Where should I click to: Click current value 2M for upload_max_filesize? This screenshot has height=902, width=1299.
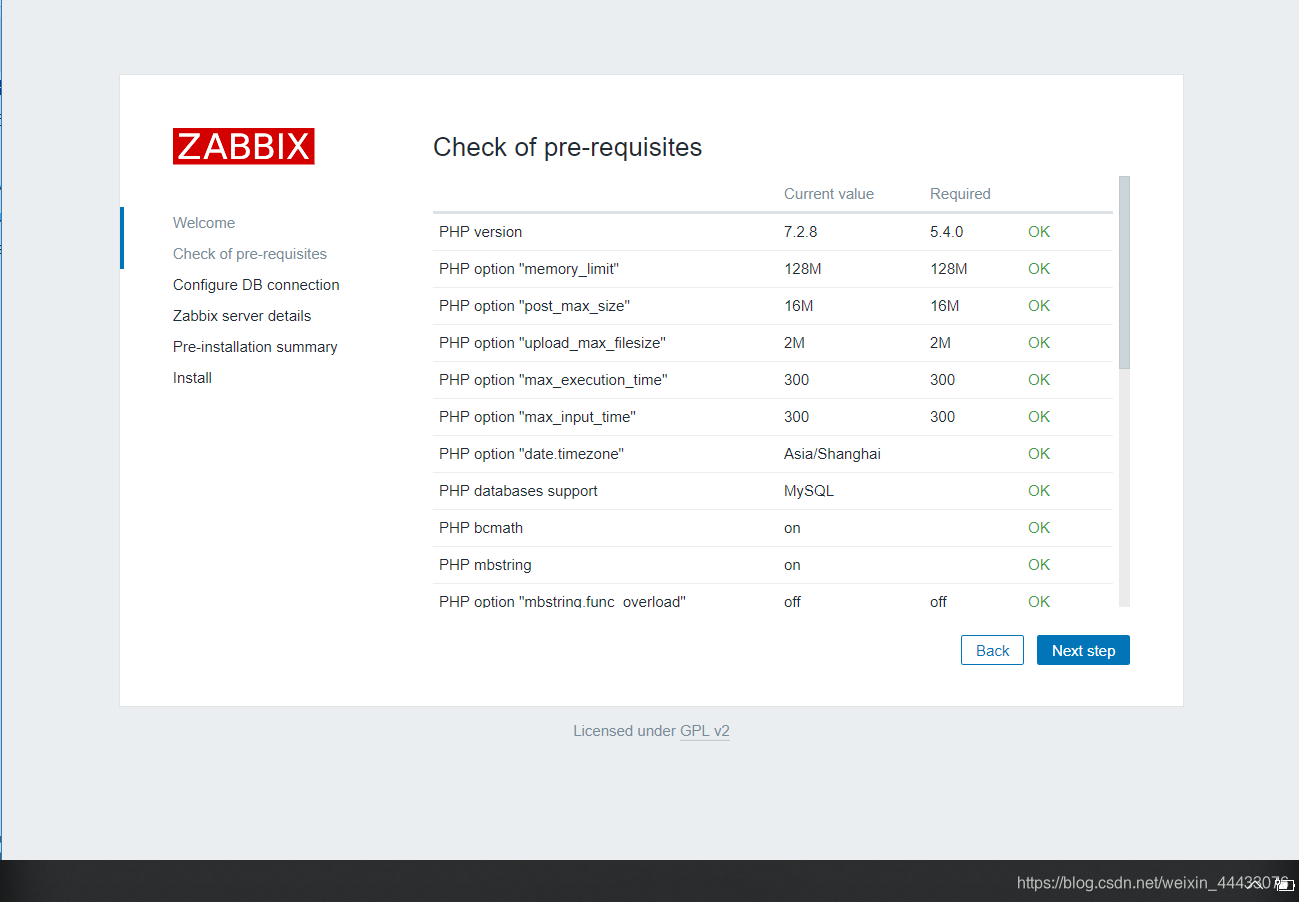pyautogui.click(x=794, y=343)
